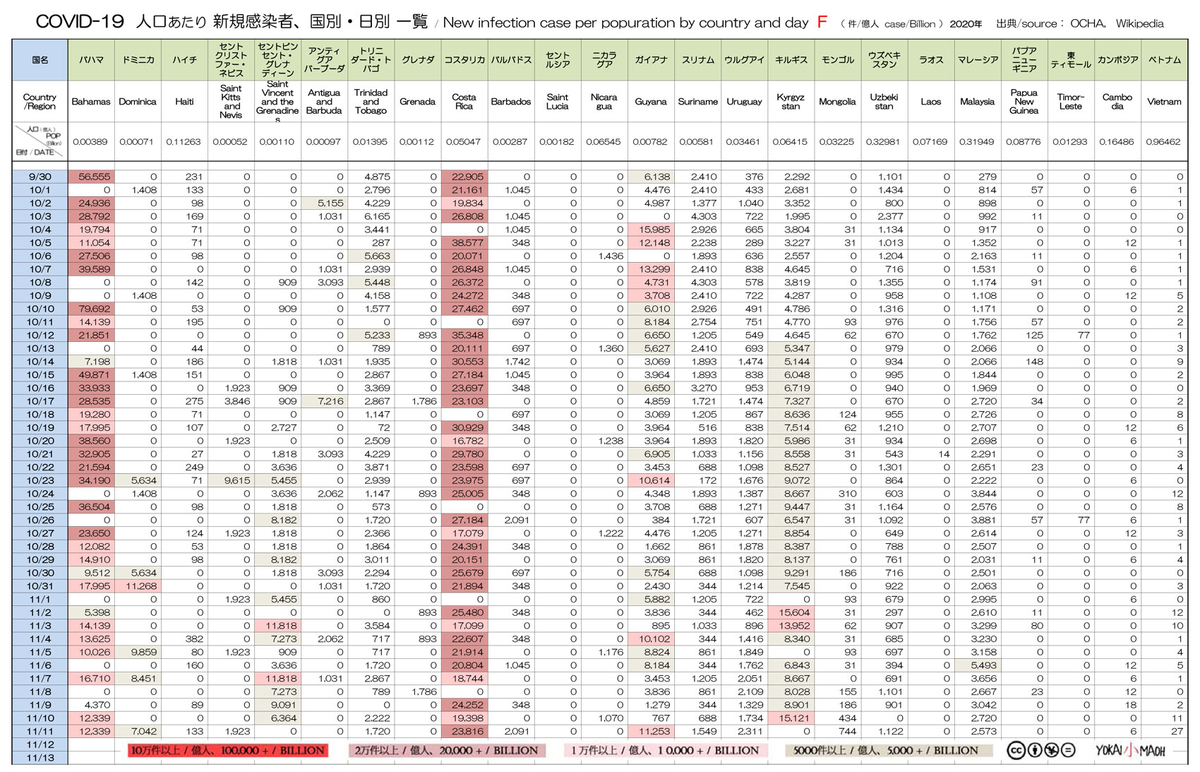This screenshot has width=1200, height=772.
Task: Click the CC non-commercial crossed dollar icon
Action: pos(1050,748)
